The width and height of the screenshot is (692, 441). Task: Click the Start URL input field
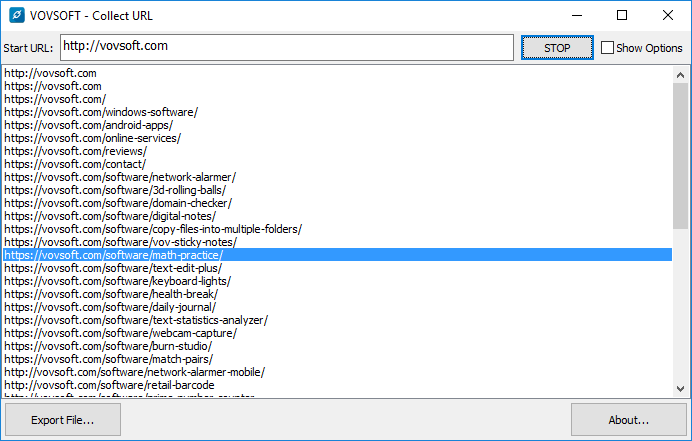288,46
